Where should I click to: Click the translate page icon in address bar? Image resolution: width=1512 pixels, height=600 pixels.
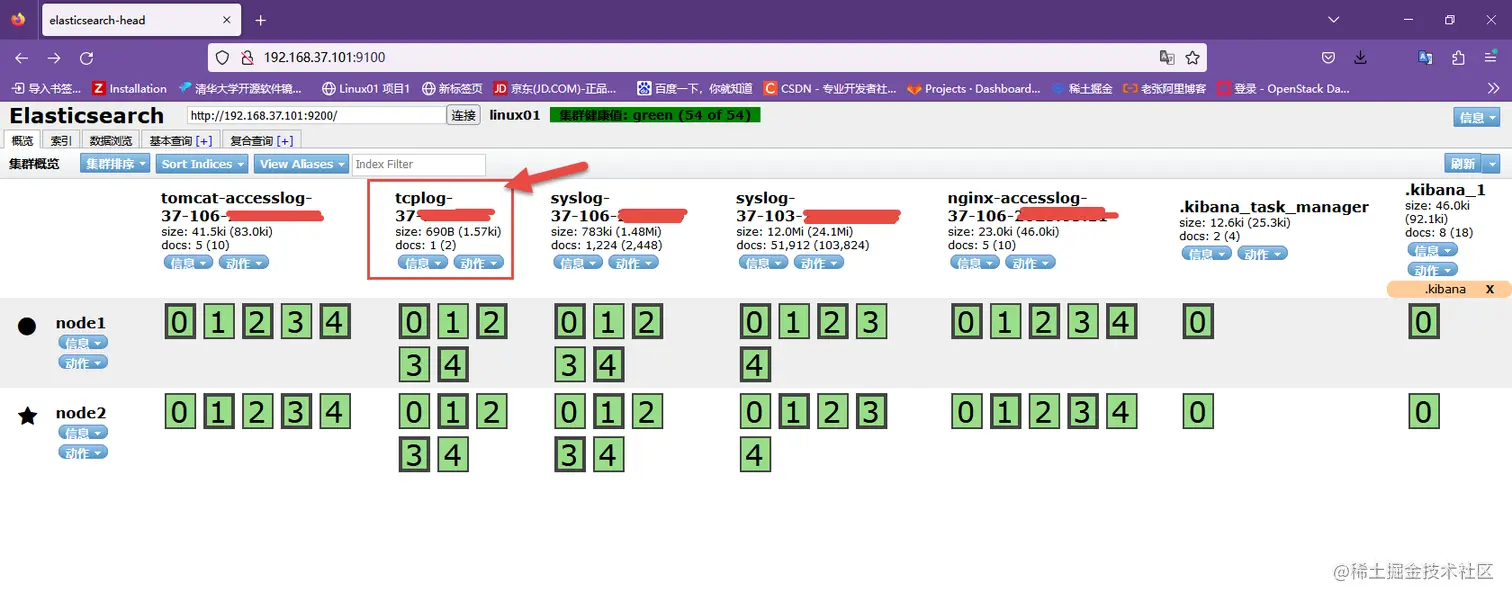(1166, 58)
